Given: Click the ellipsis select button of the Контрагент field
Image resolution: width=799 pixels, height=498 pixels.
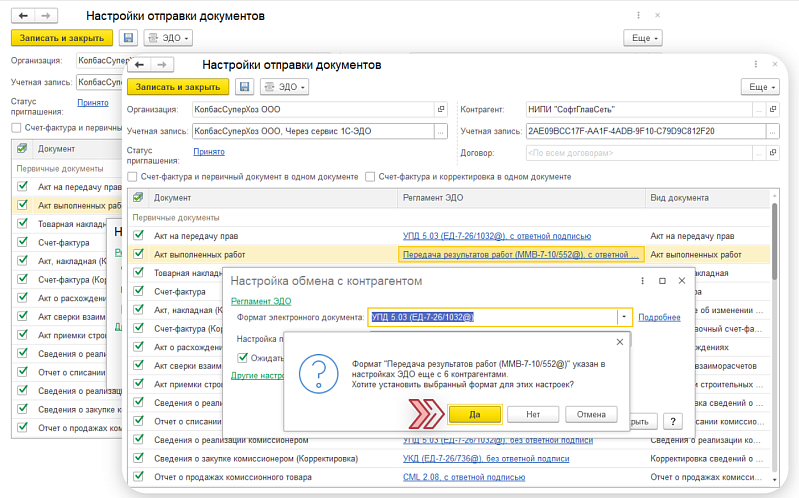Looking at the screenshot, I should pyautogui.click(x=759, y=109).
